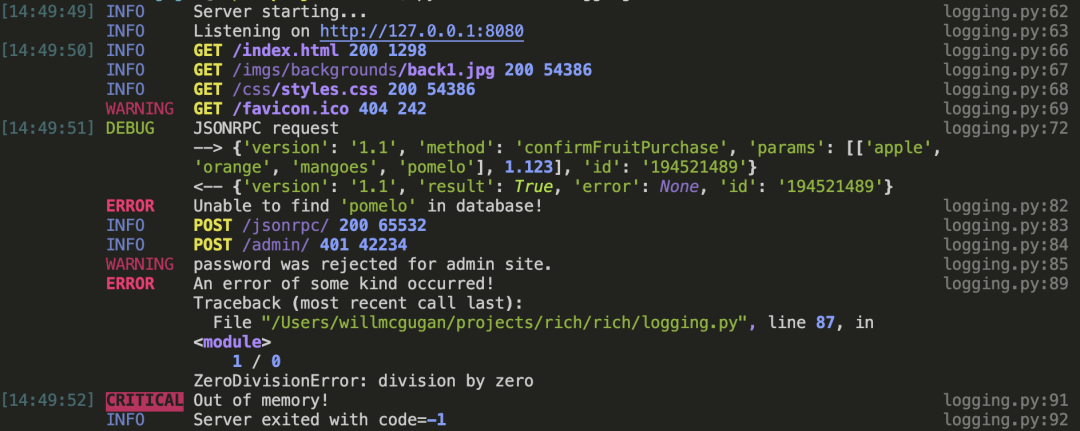Select the [14:49:50] timestamp

pyautogui.click(x=48, y=50)
